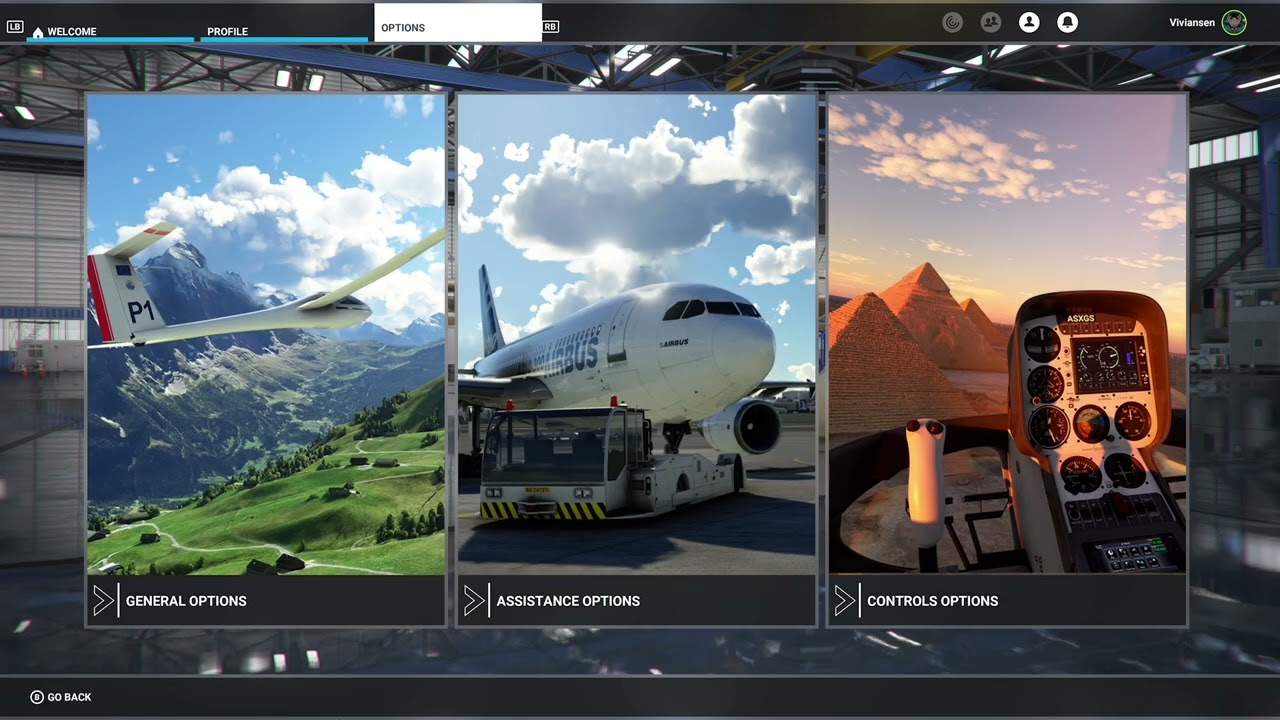Click the Viviansen player avatar

coord(1234,22)
